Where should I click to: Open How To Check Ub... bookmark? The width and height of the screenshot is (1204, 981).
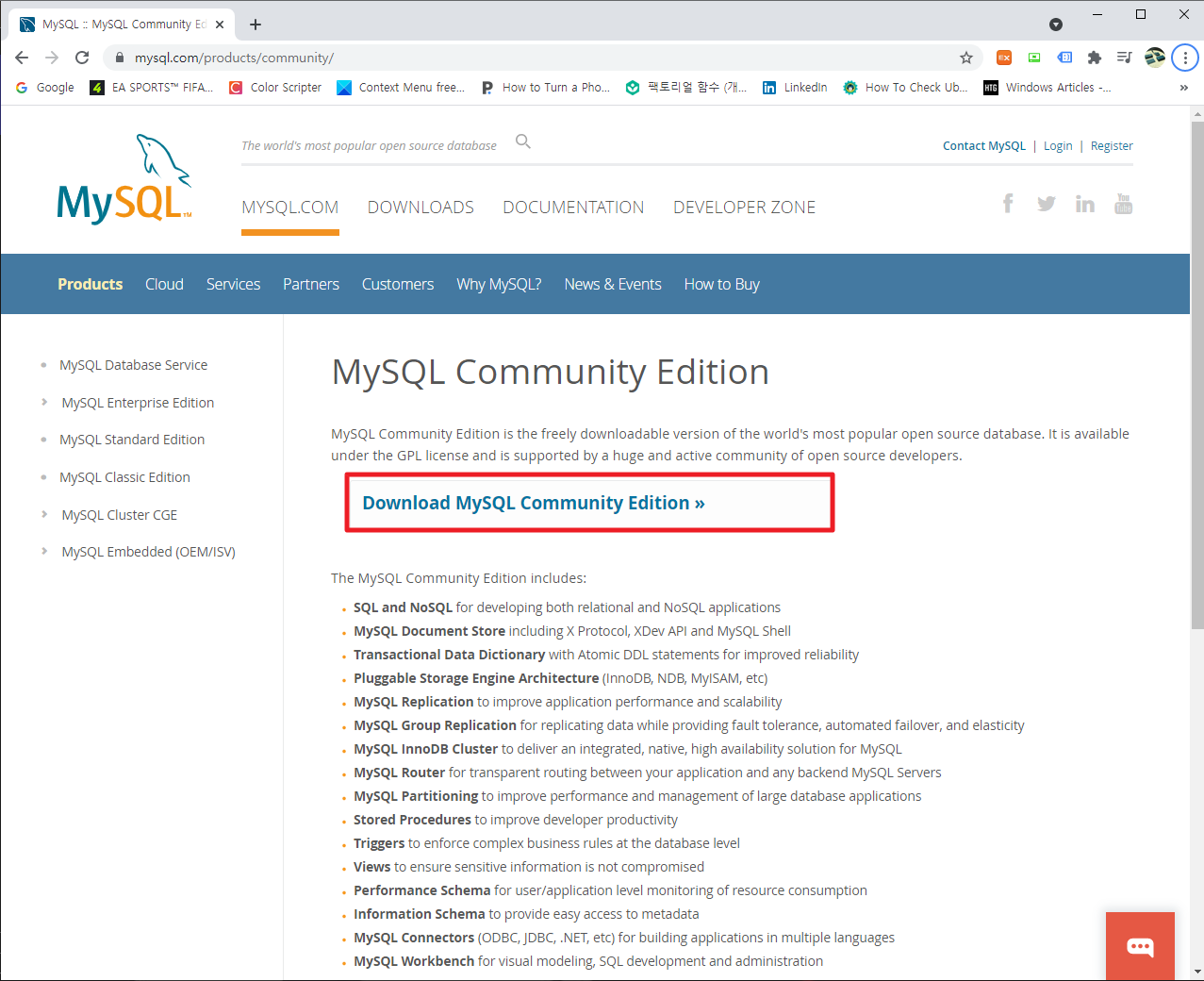pos(905,88)
